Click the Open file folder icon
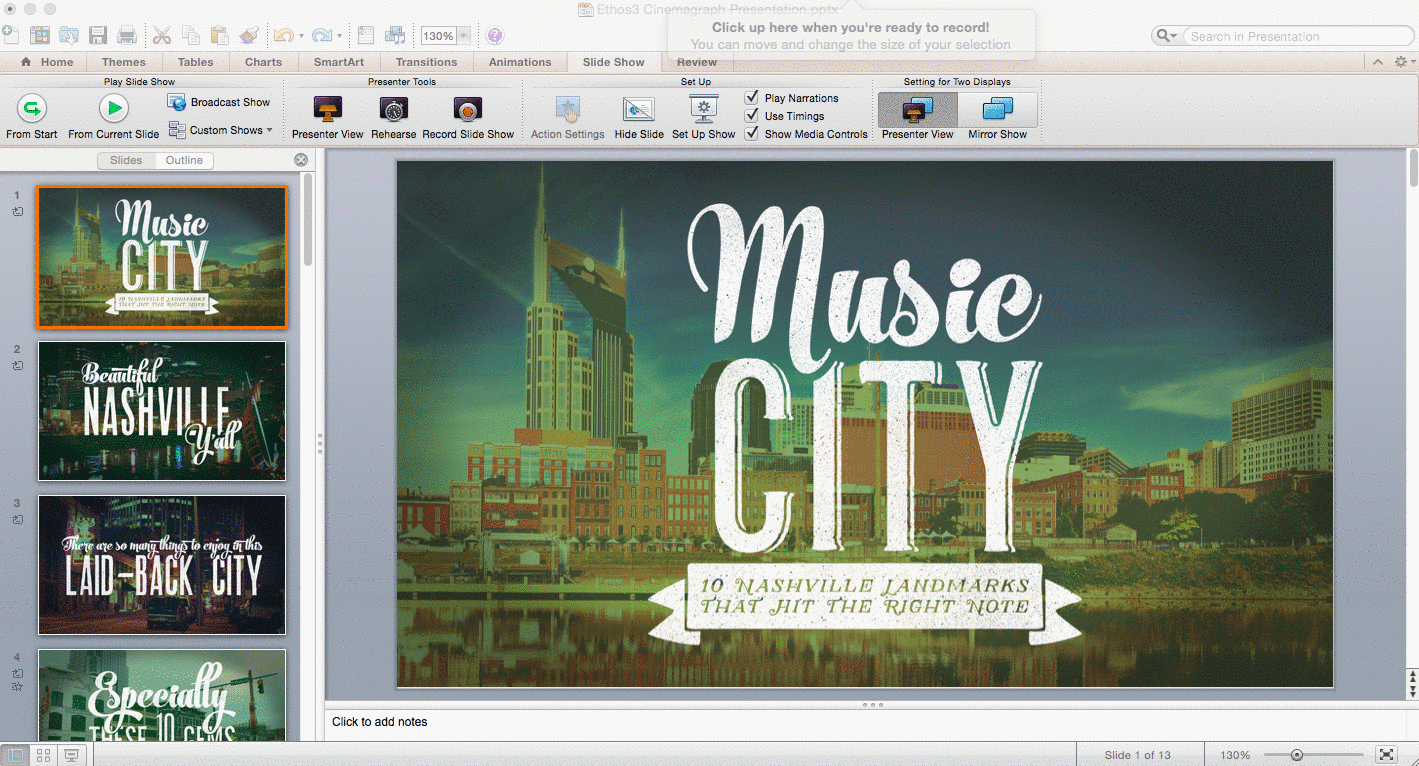Screen dimensions: 1419x766 (x=69, y=35)
